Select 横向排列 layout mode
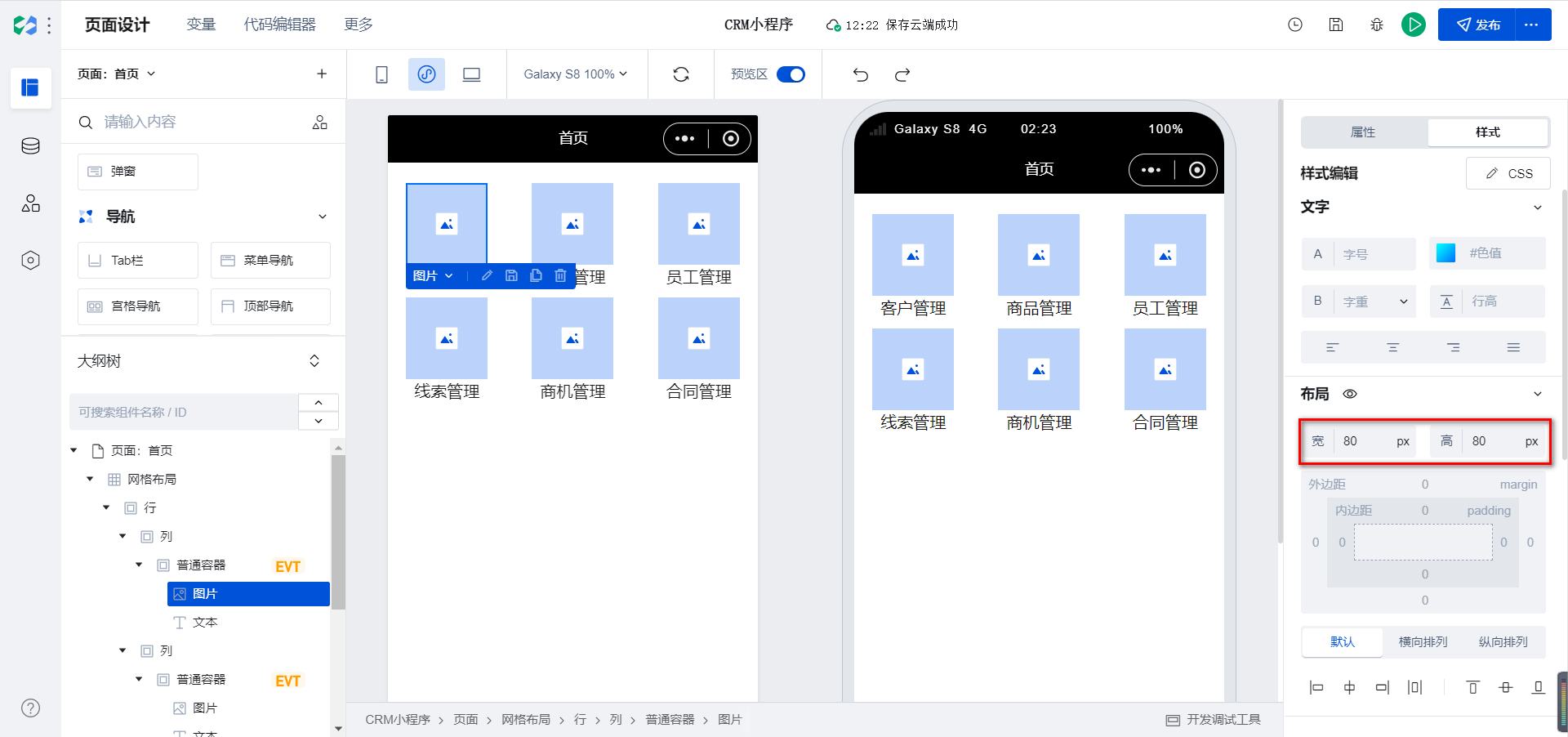Viewport: 1568px width, 737px height. click(1423, 642)
